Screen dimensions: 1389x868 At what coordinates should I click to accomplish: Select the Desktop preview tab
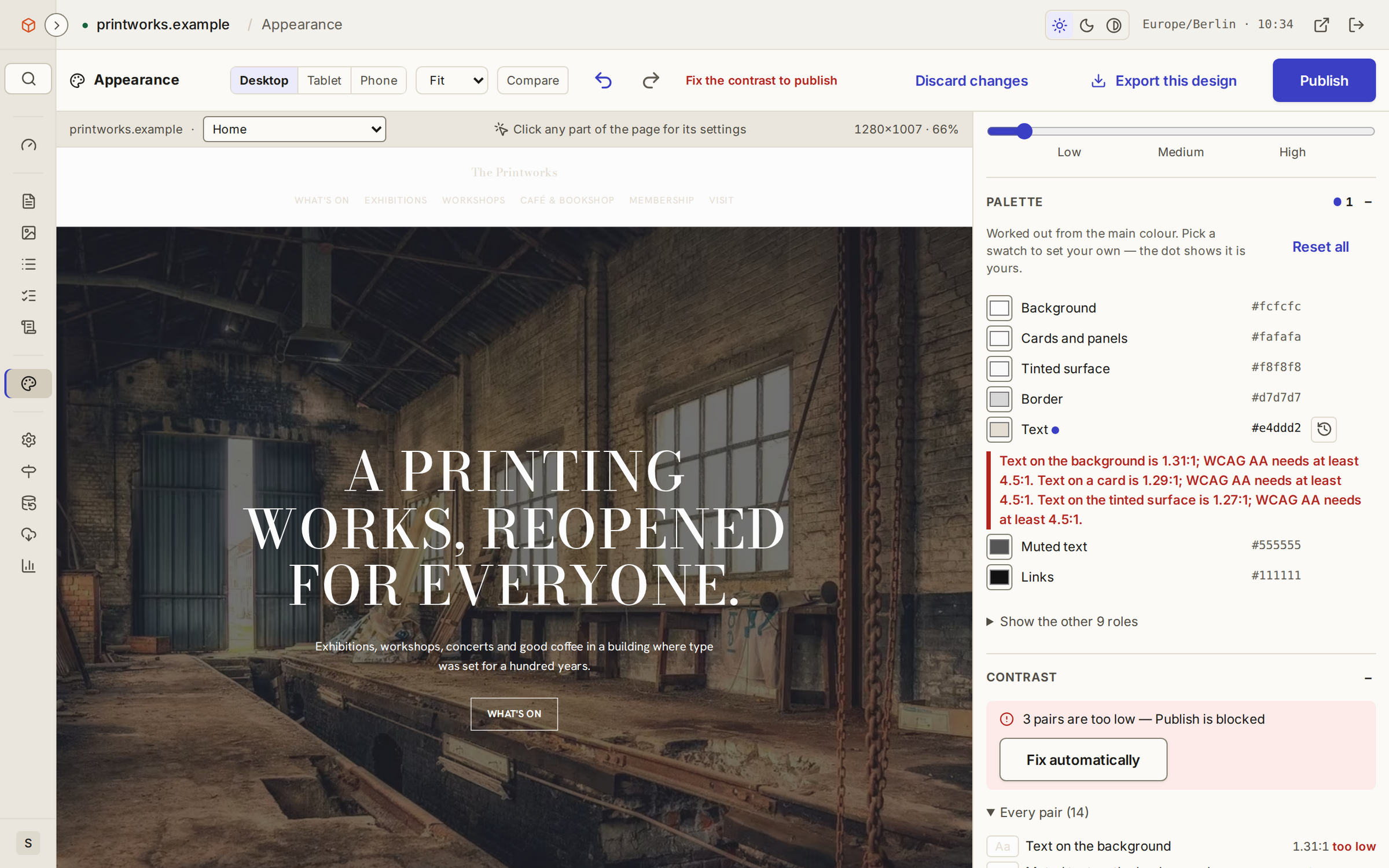264,80
